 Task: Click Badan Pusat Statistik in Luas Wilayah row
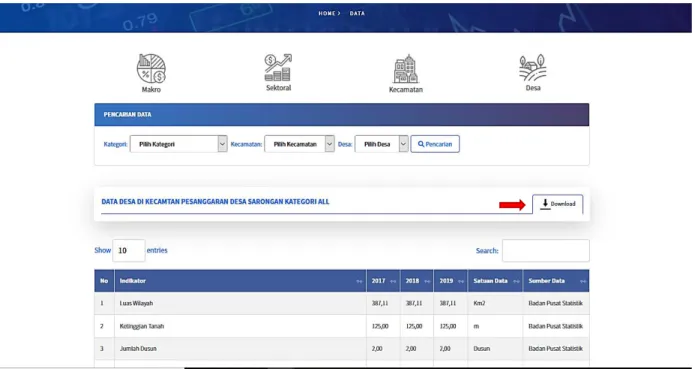[555, 303]
